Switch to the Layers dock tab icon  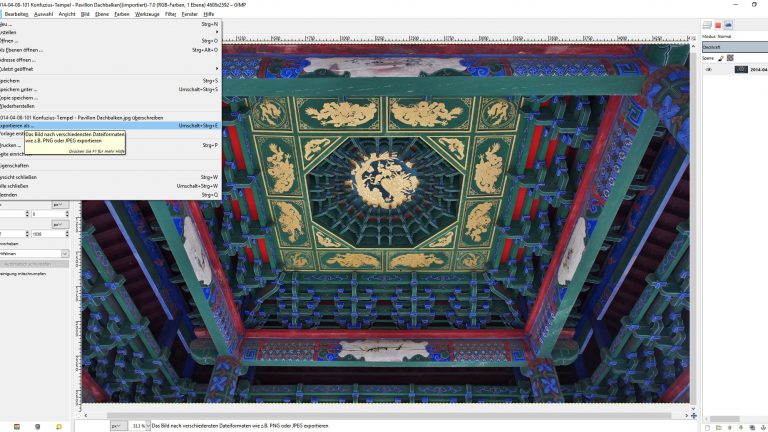click(707, 24)
